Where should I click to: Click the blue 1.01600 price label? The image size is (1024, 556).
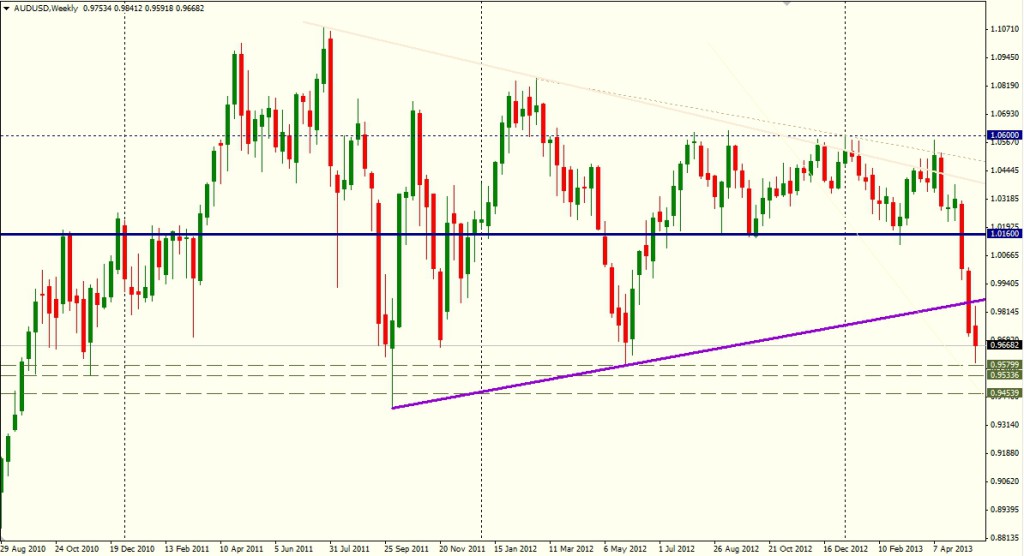pos(1004,234)
